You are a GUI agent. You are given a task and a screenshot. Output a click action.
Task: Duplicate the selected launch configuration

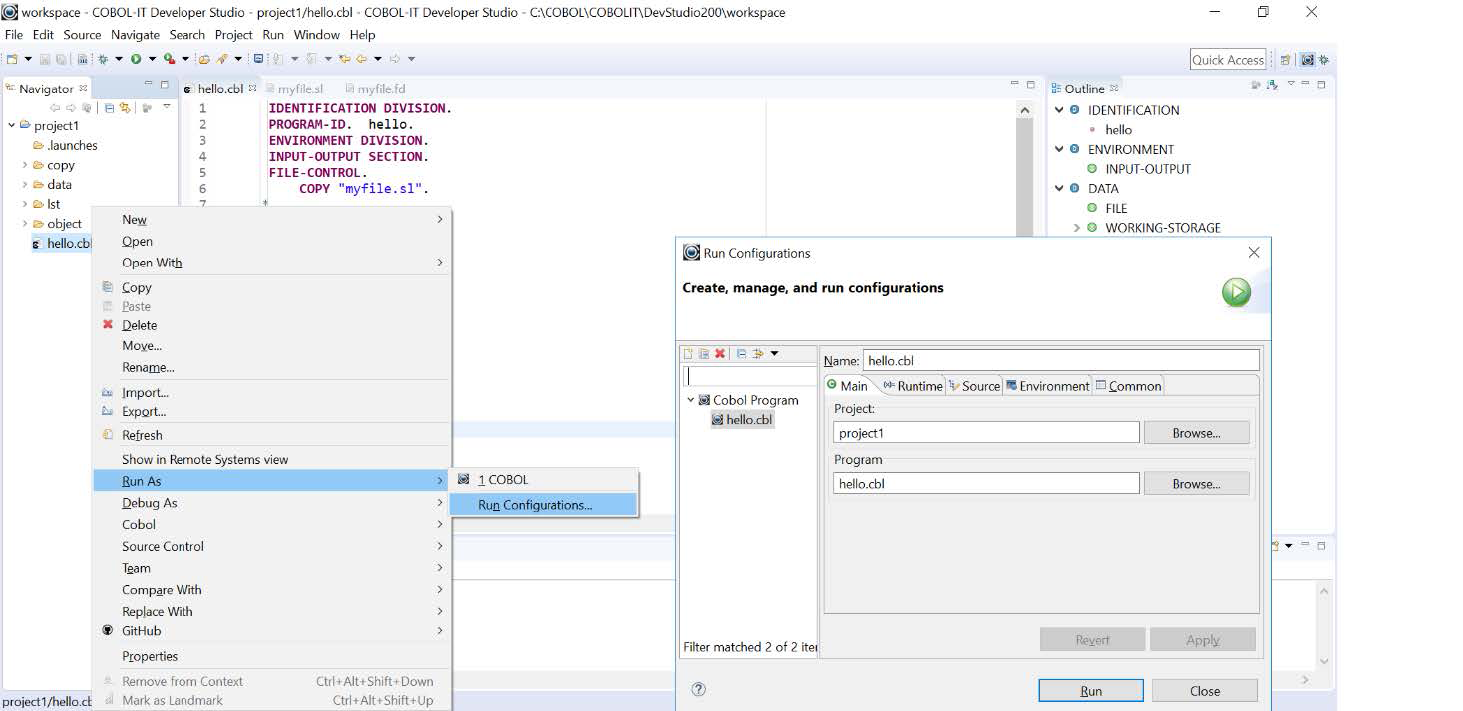click(704, 353)
